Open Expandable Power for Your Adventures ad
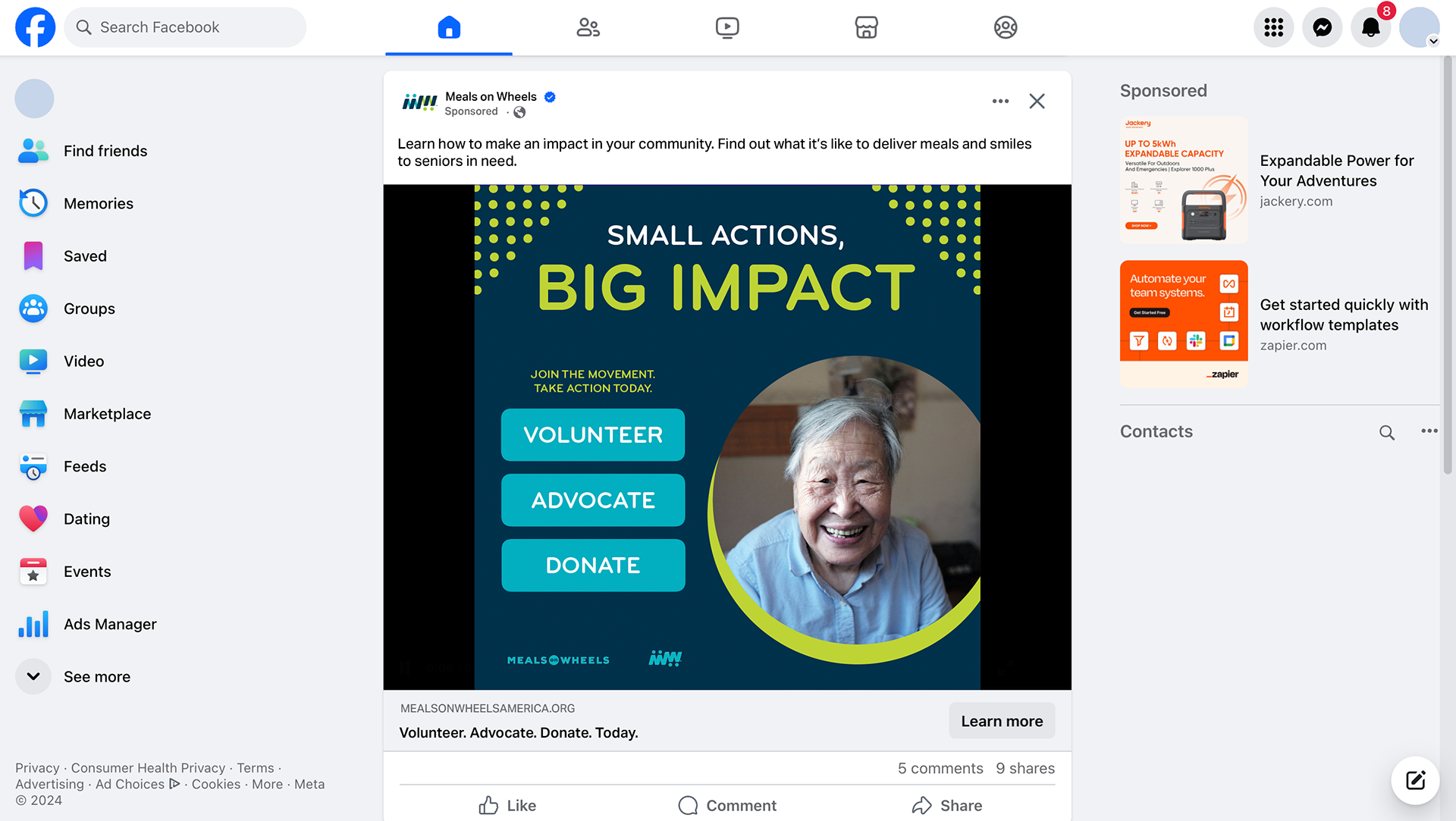This screenshot has width=1456, height=821. point(1336,171)
